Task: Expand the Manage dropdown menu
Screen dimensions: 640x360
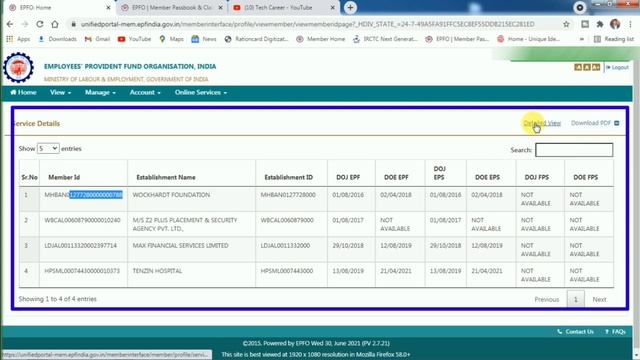Action: tap(100, 93)
